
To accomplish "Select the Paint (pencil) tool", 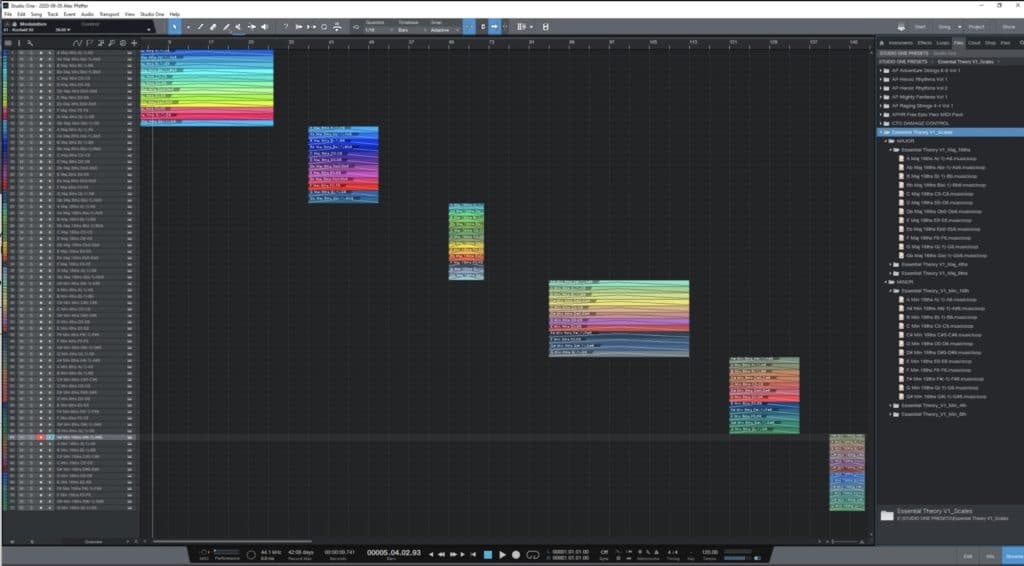I will 226,27.
